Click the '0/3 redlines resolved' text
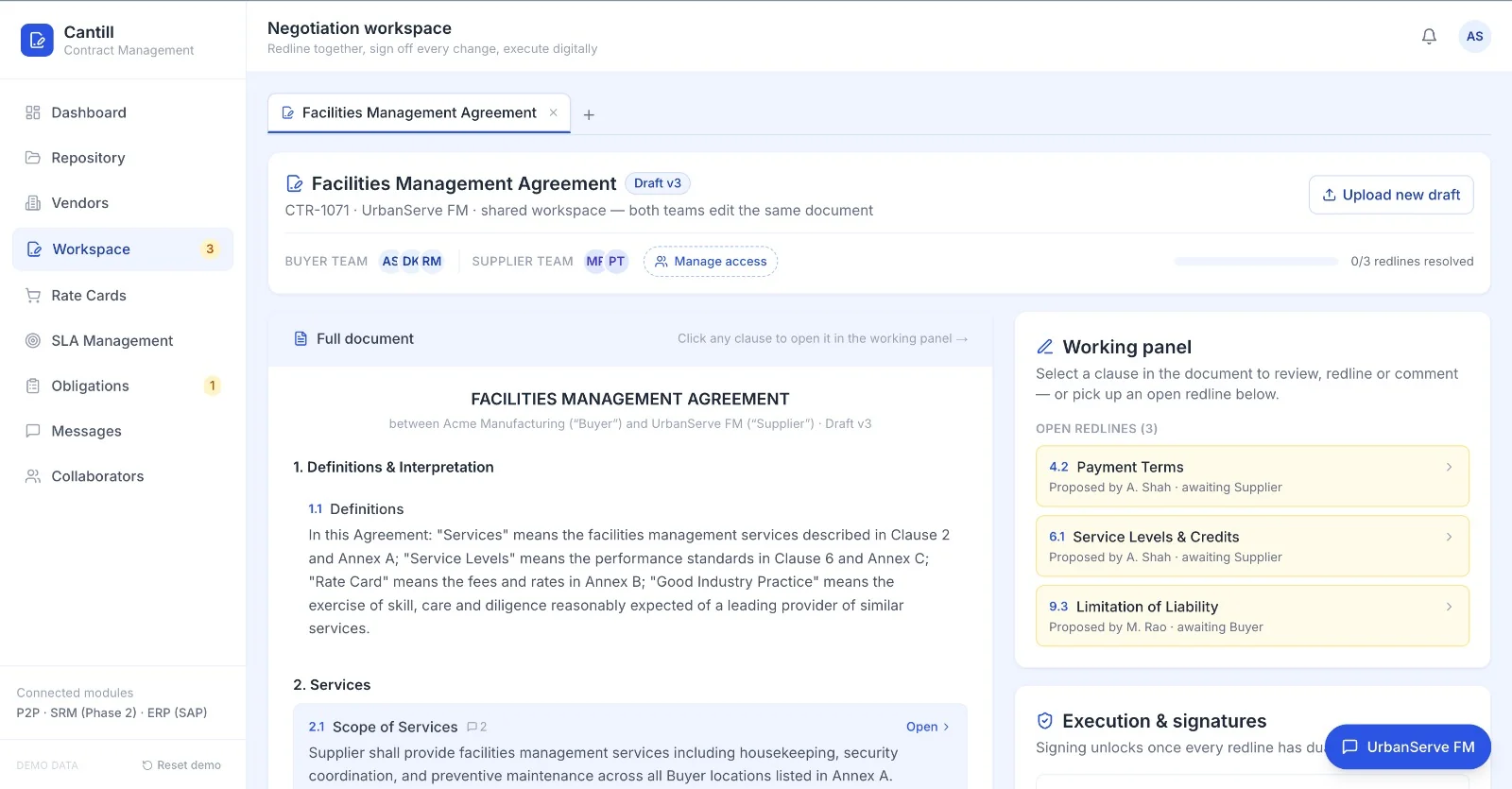This screenshot has width=1512, height=789. [x=1412, y=262]
